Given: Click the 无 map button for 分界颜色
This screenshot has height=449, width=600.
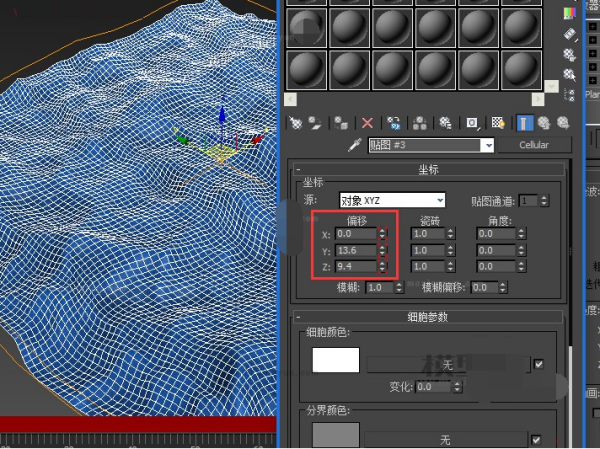Looking at the screenshot, I should pos(445,440).
